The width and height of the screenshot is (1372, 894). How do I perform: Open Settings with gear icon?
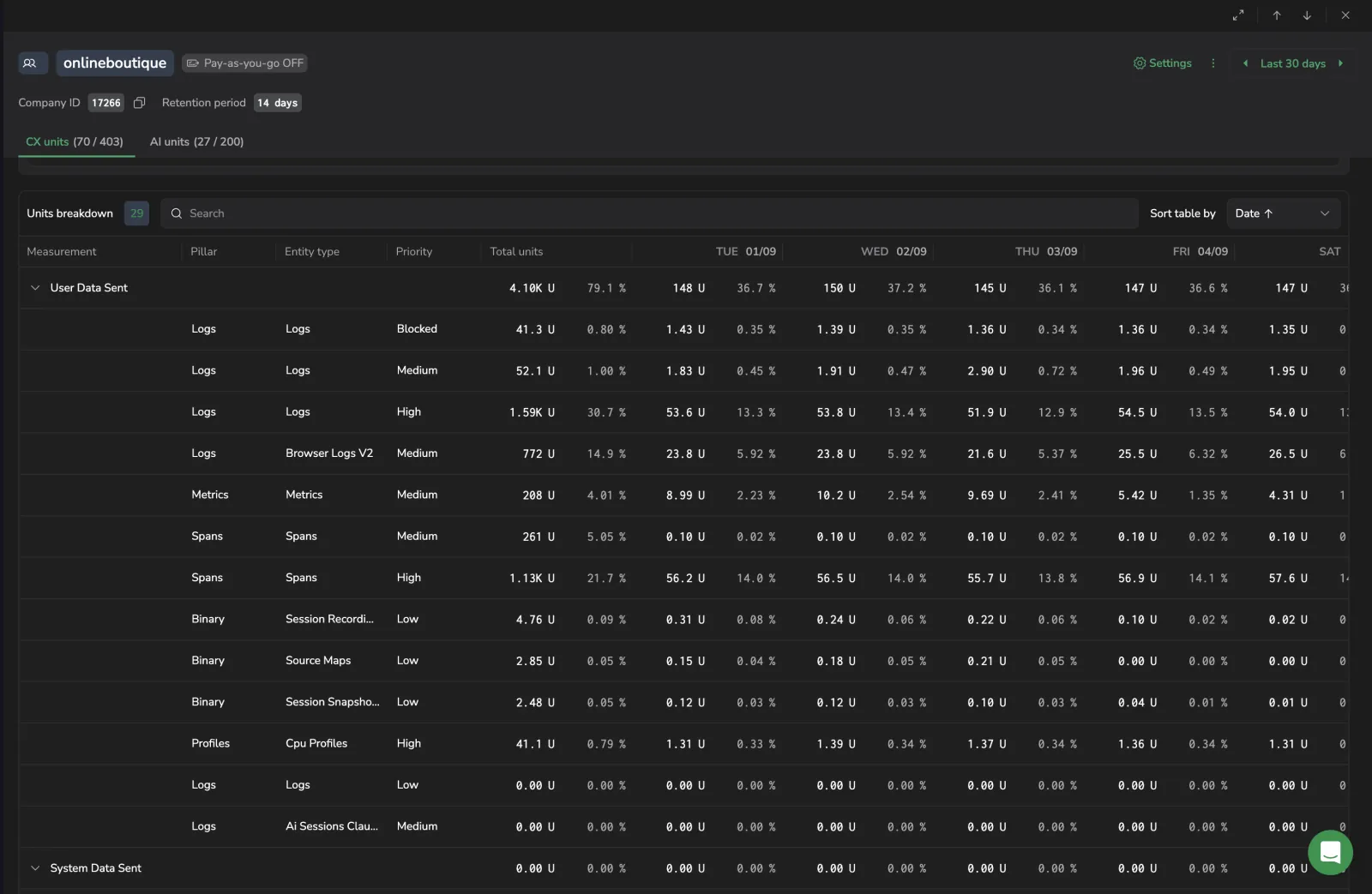1163,63
